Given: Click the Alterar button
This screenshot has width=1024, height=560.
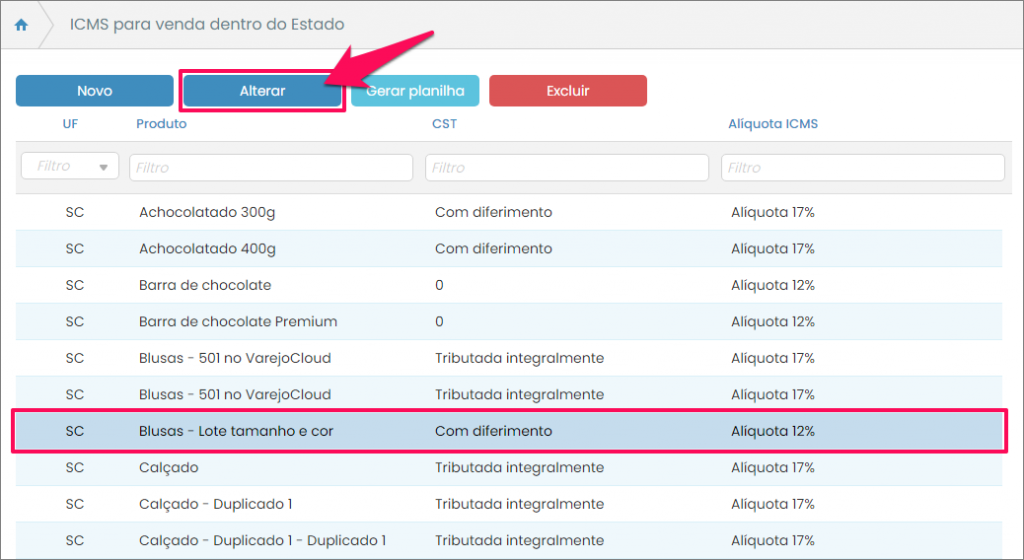Looking at the screenshot, I should [x=262, y=91].
